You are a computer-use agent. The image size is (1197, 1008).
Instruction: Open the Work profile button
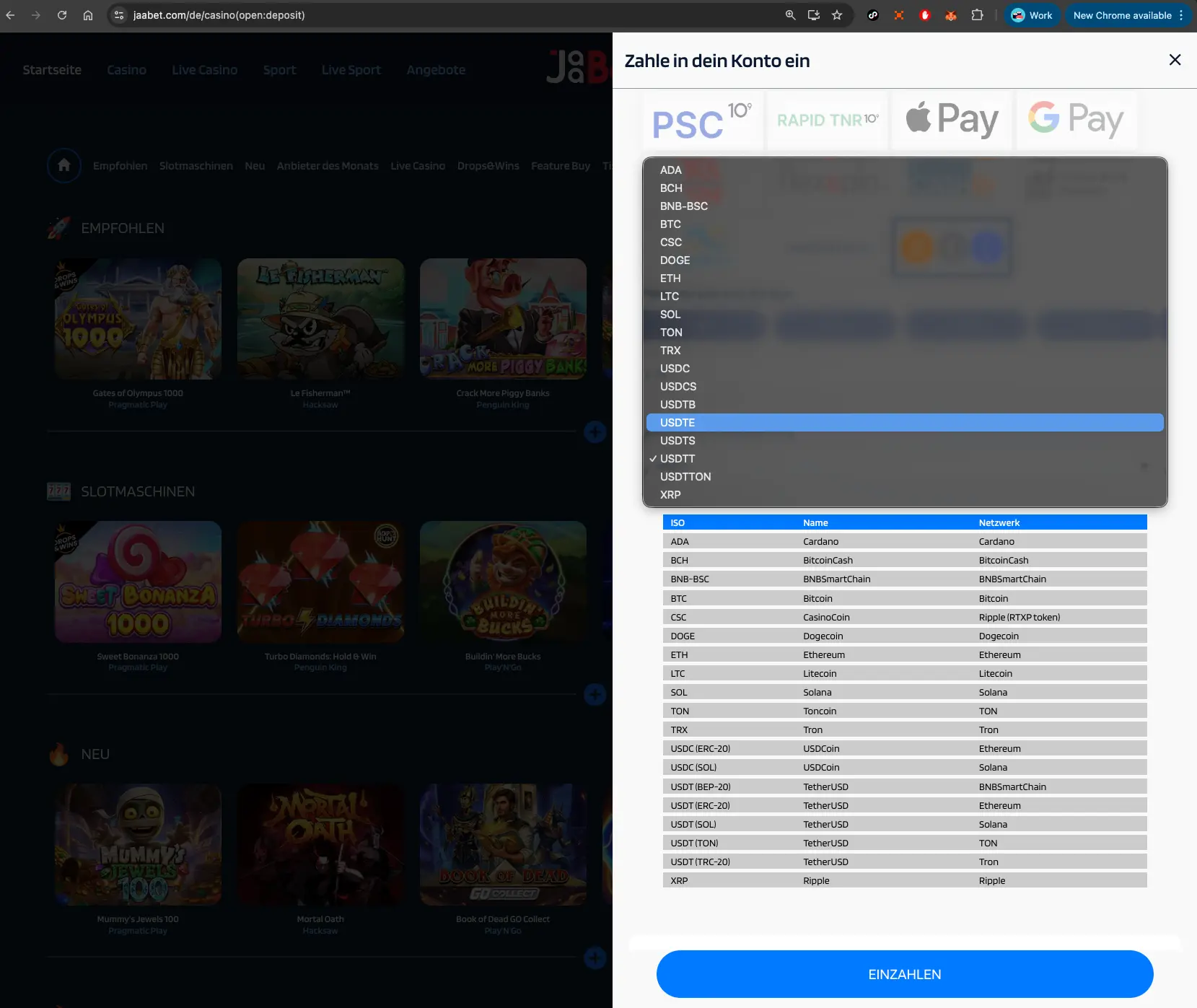coord(1032,15)
